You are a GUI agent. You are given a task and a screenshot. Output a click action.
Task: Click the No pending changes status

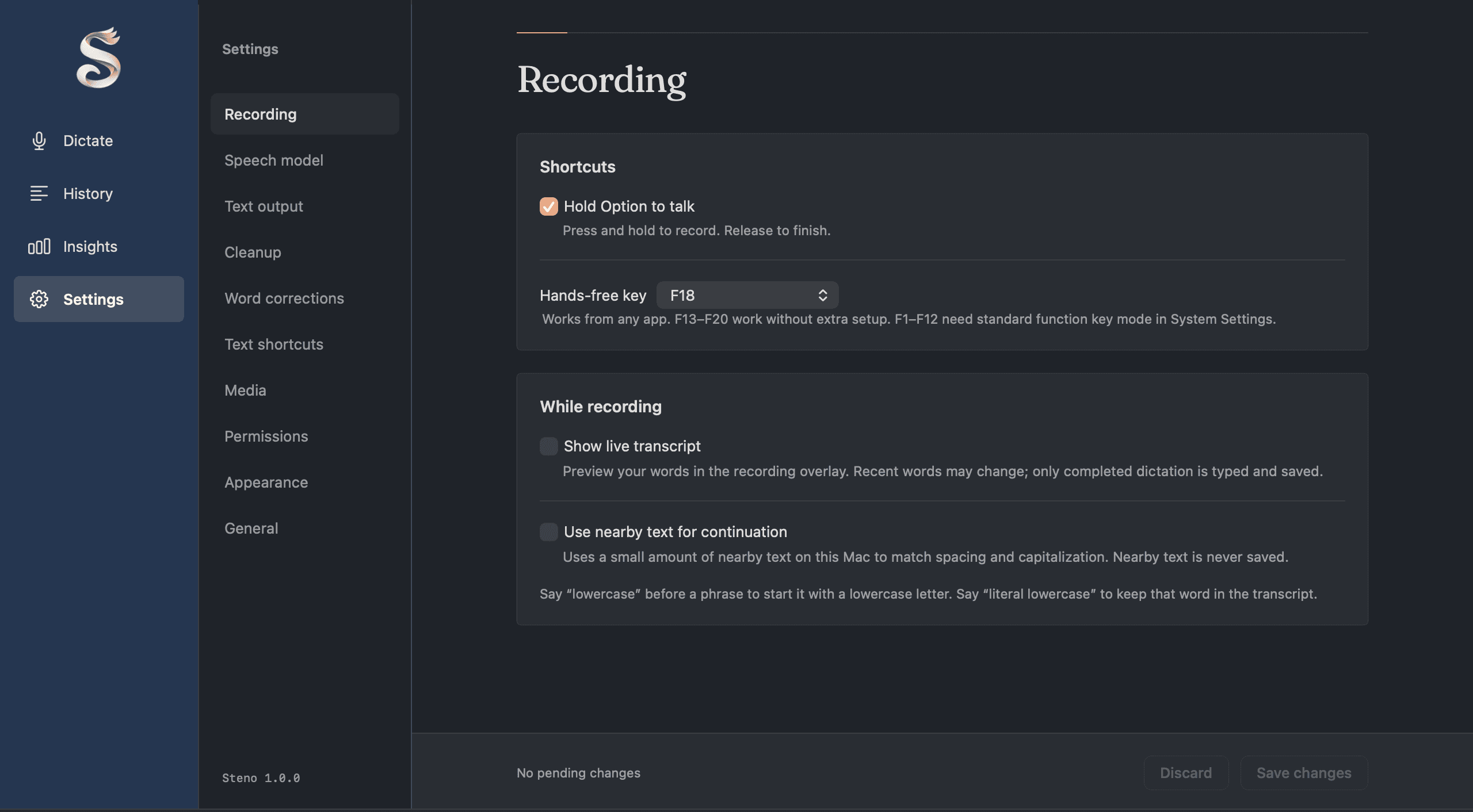[x=578, y=773]
